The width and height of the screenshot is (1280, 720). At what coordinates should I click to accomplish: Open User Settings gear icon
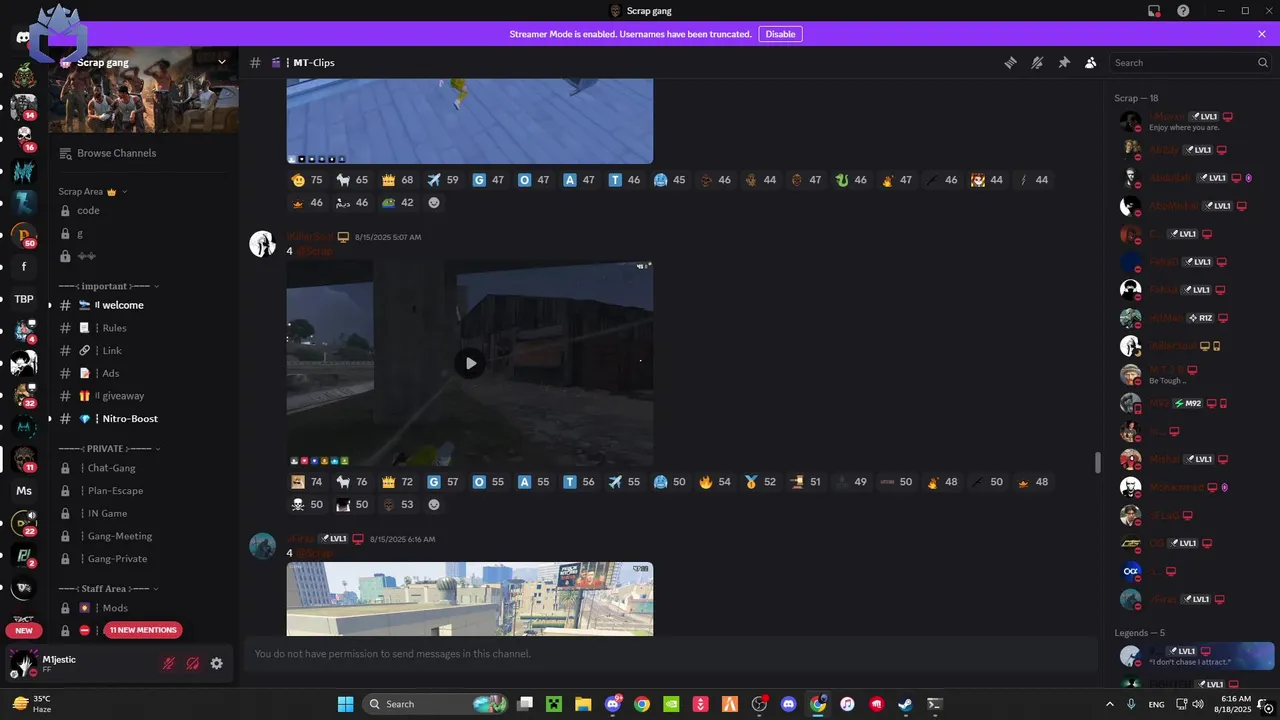point(216,663)
